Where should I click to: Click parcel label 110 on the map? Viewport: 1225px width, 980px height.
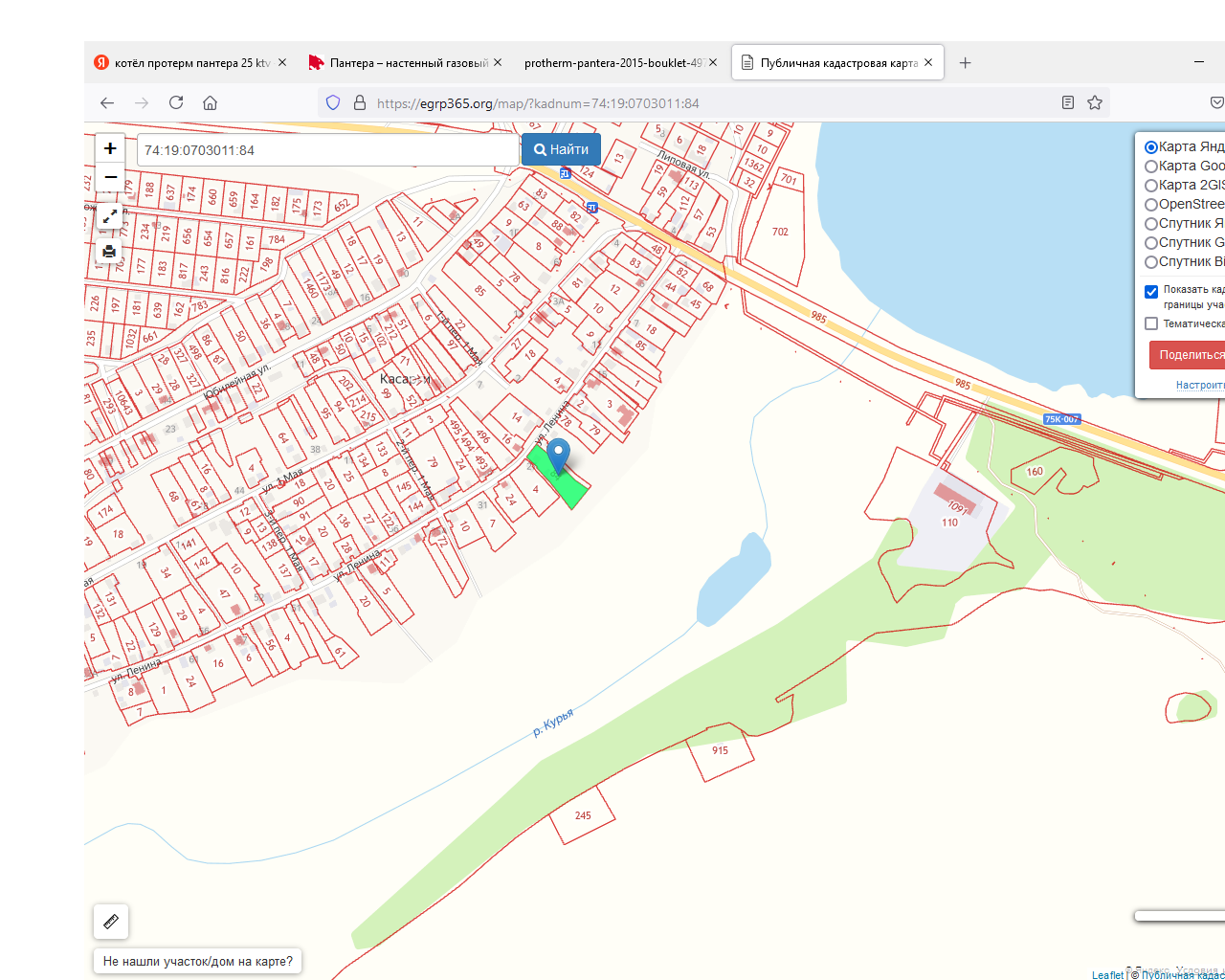tap(949, 523)
